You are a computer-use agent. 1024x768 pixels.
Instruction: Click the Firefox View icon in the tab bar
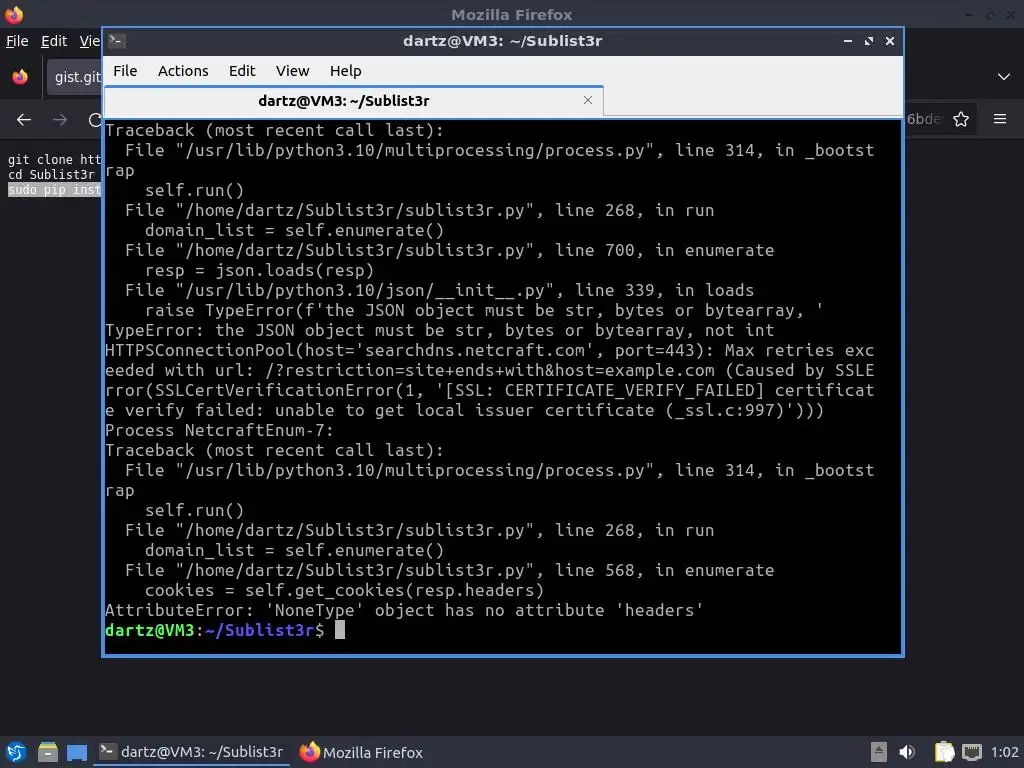click(x=20, y=77)
